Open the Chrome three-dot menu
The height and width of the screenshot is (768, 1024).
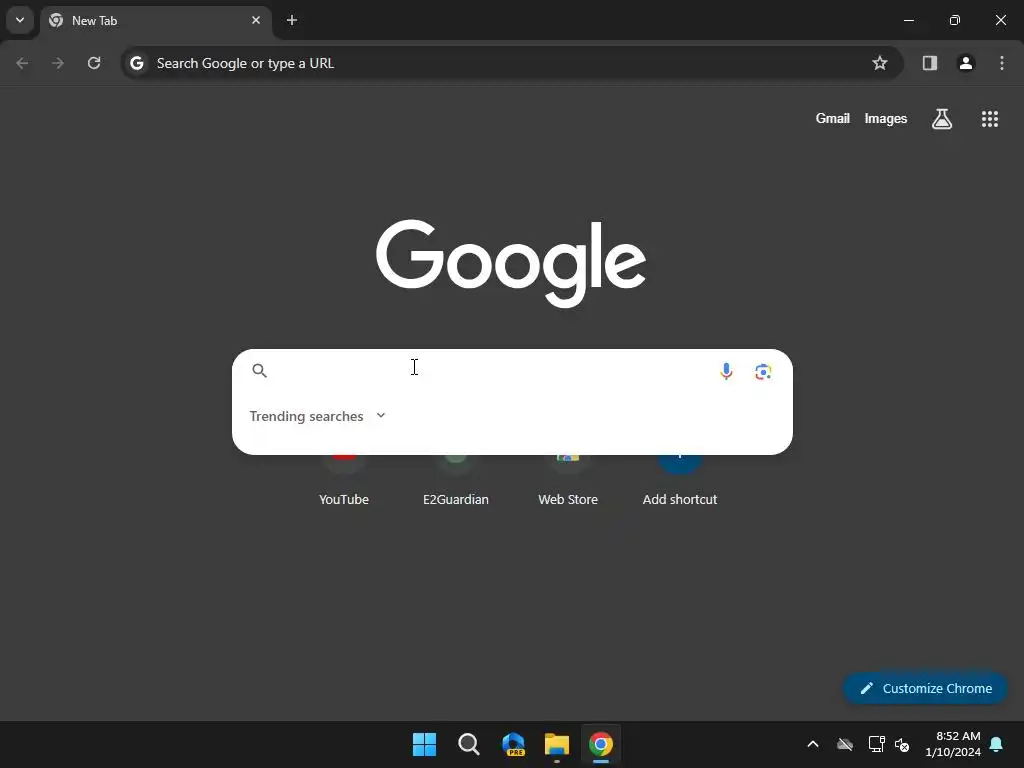click(x=1002, y=63)
